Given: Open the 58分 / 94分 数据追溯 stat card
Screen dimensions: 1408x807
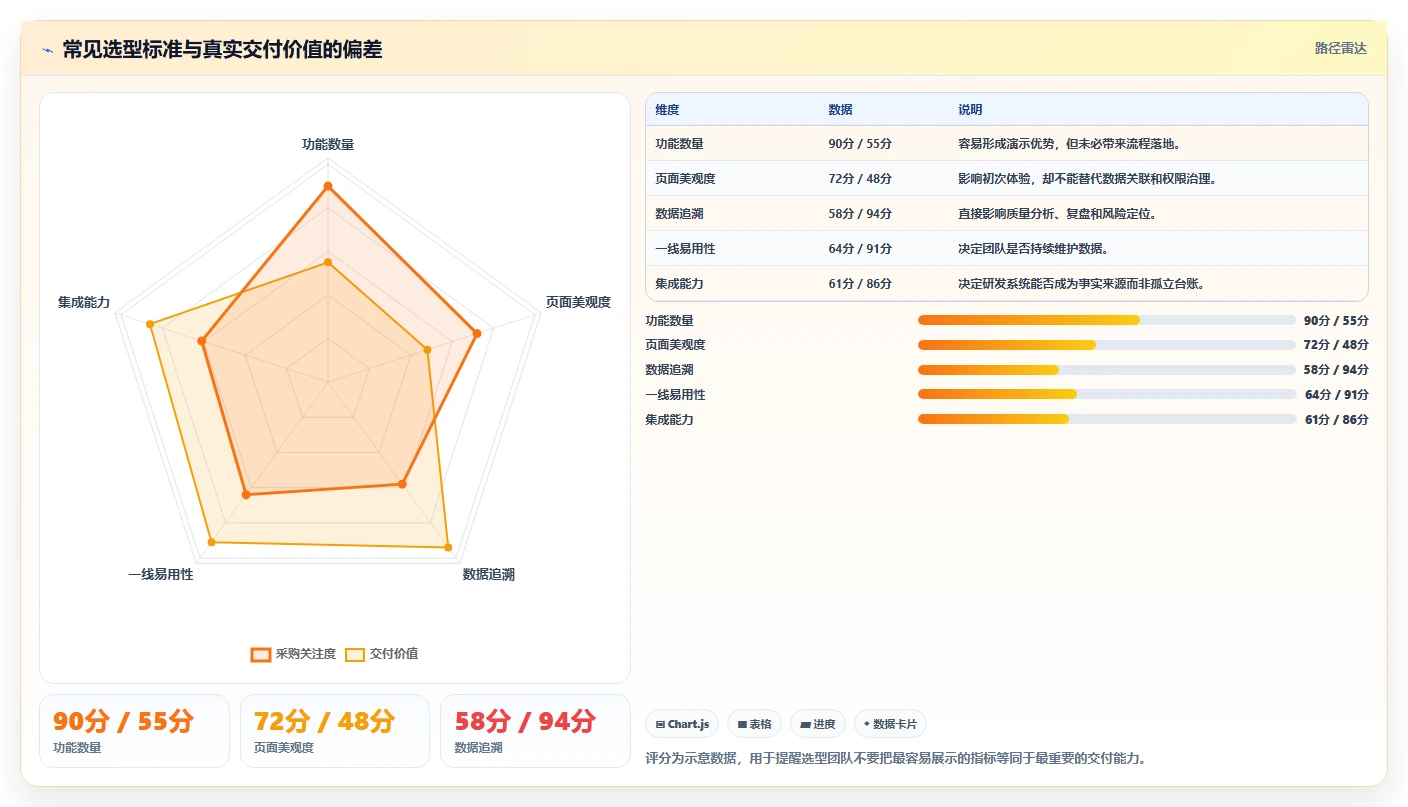Looking at the screenshot, I should click(x=536, y=731).
